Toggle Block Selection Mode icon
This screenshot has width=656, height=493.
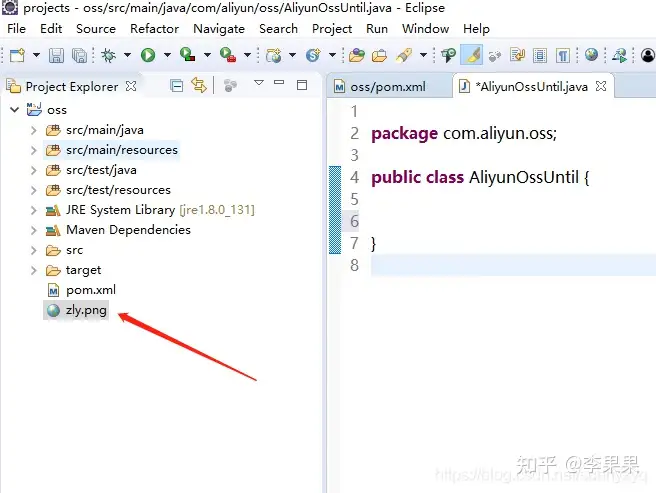tap(540, 55)
